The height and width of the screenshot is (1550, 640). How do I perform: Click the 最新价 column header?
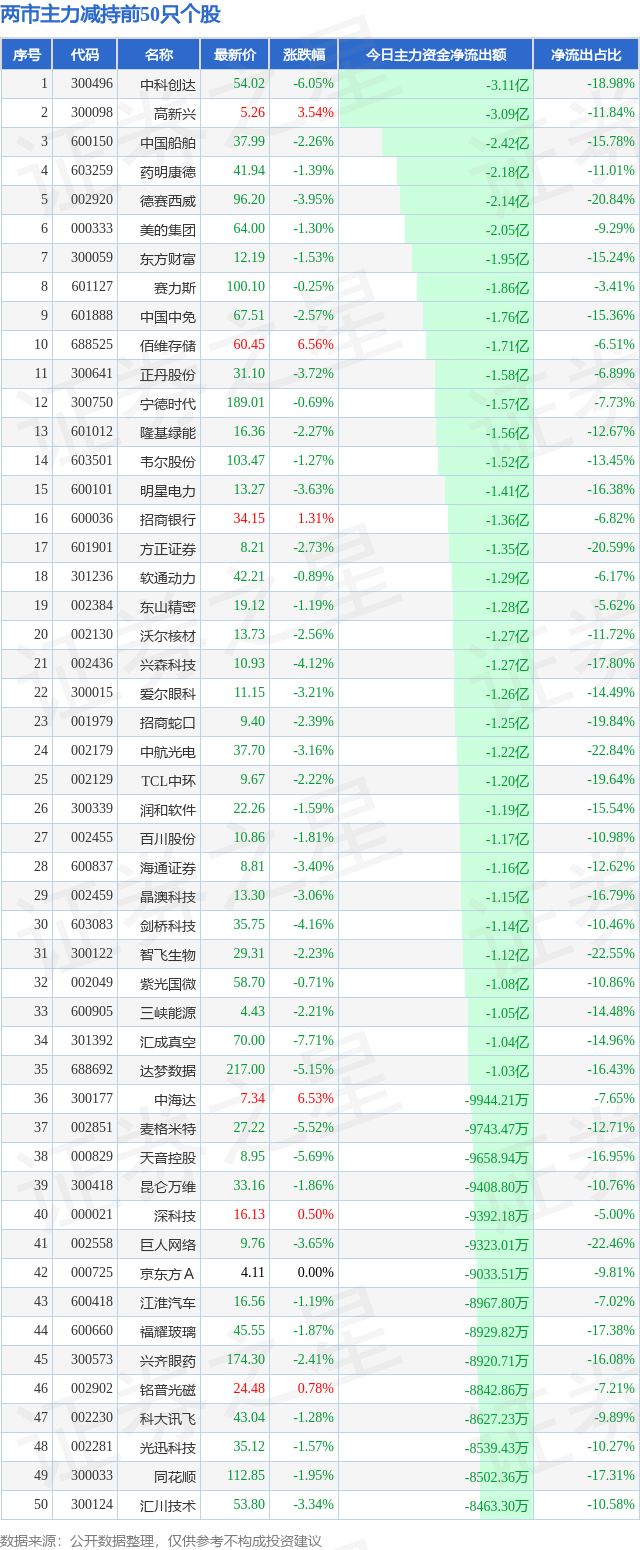click(235, 55)
